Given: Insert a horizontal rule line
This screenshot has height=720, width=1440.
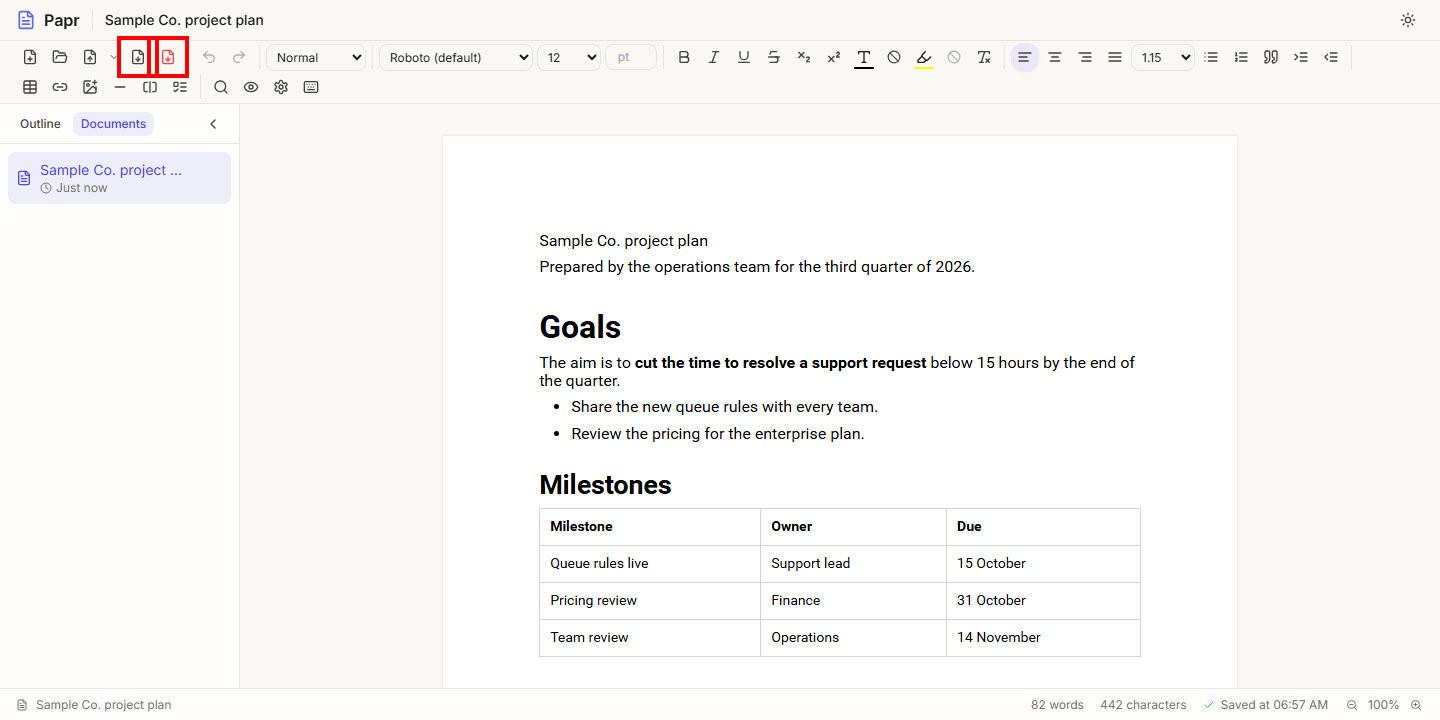Looking at the screenshot, I should point(120,87).
